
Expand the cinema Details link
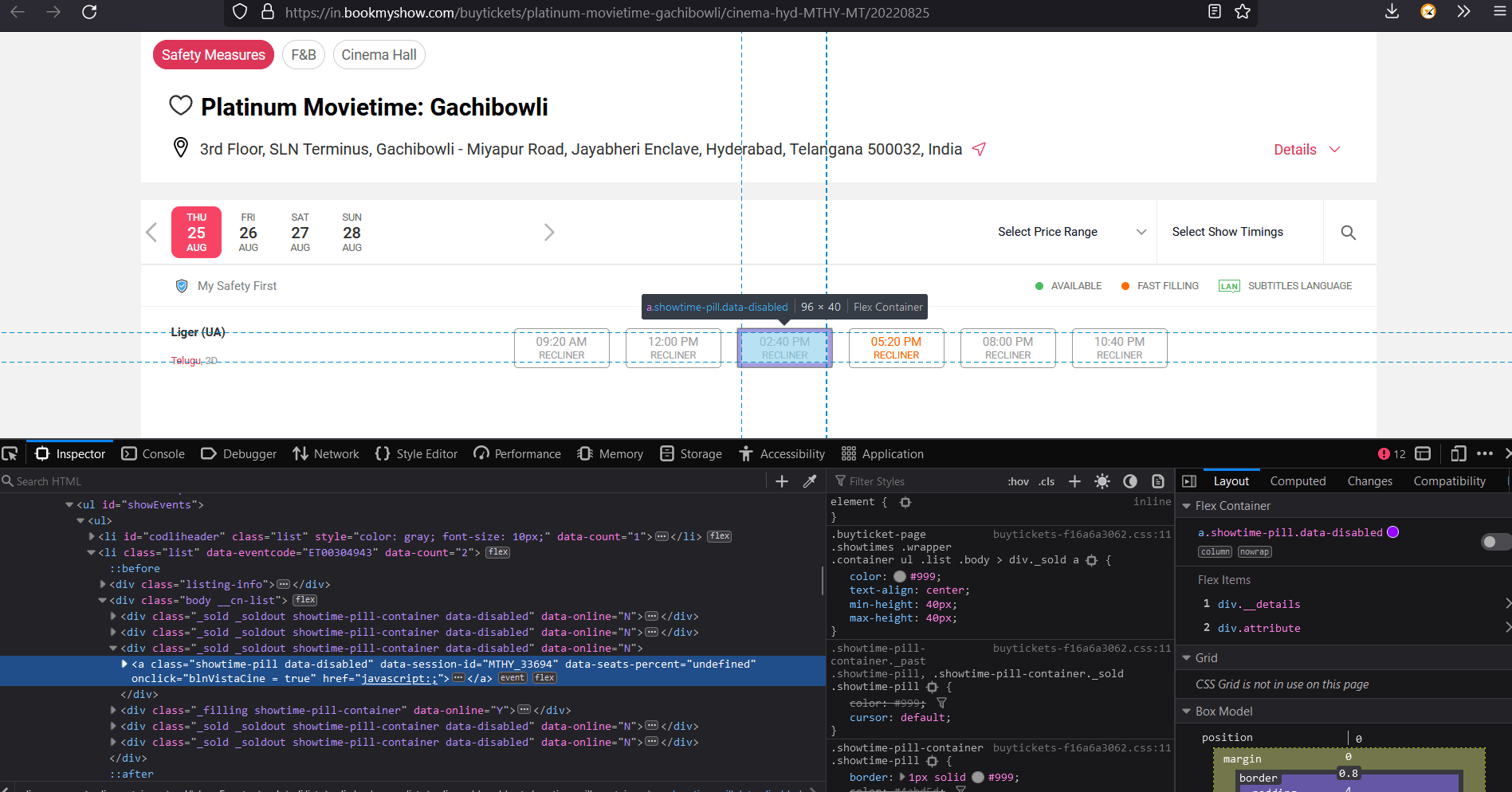(1307, 150)
